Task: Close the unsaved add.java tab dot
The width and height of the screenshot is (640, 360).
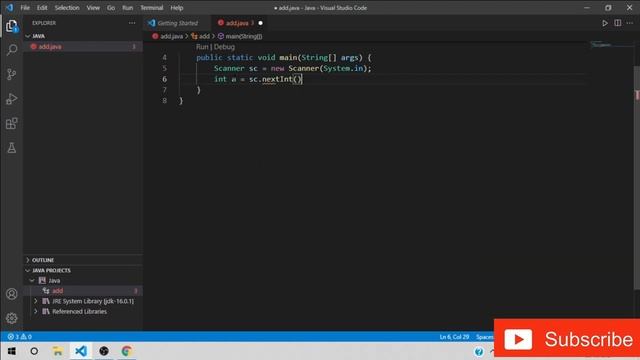Action: coord(260,23)
